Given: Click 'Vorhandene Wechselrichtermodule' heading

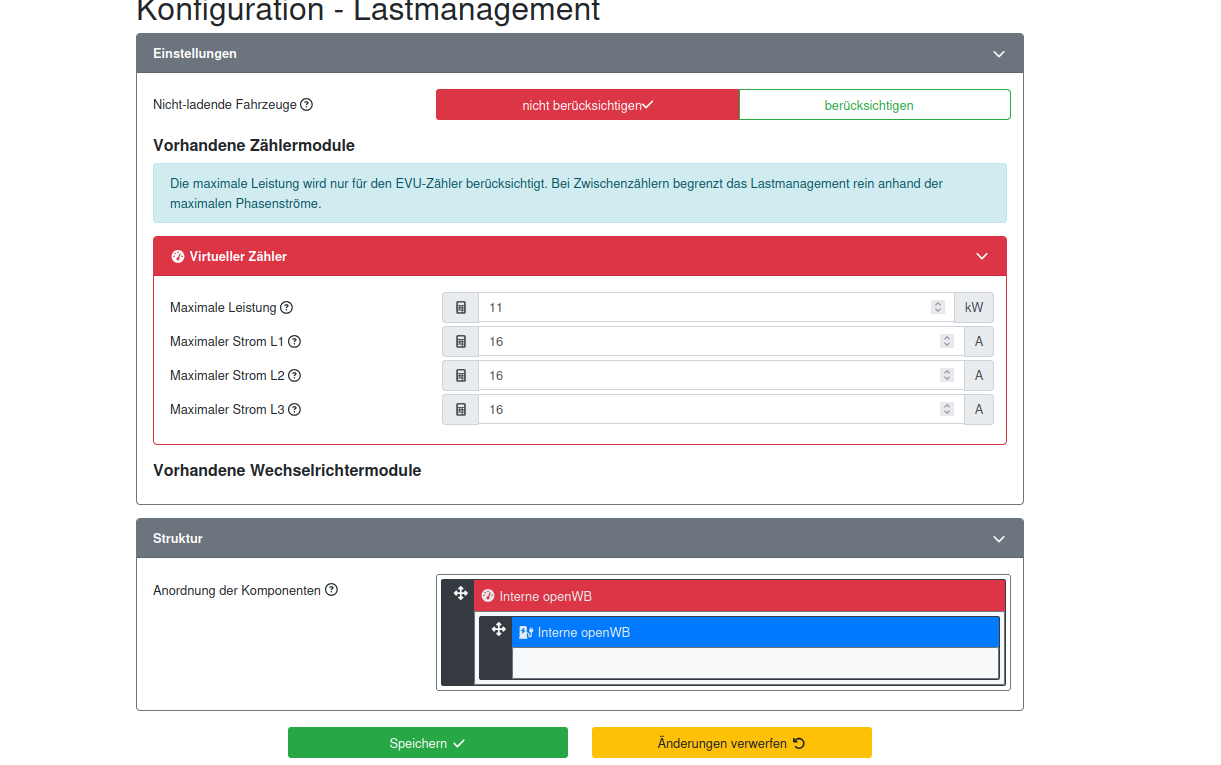Looking at the screenshot, I should pyautogui.click(x=287, y=470).
